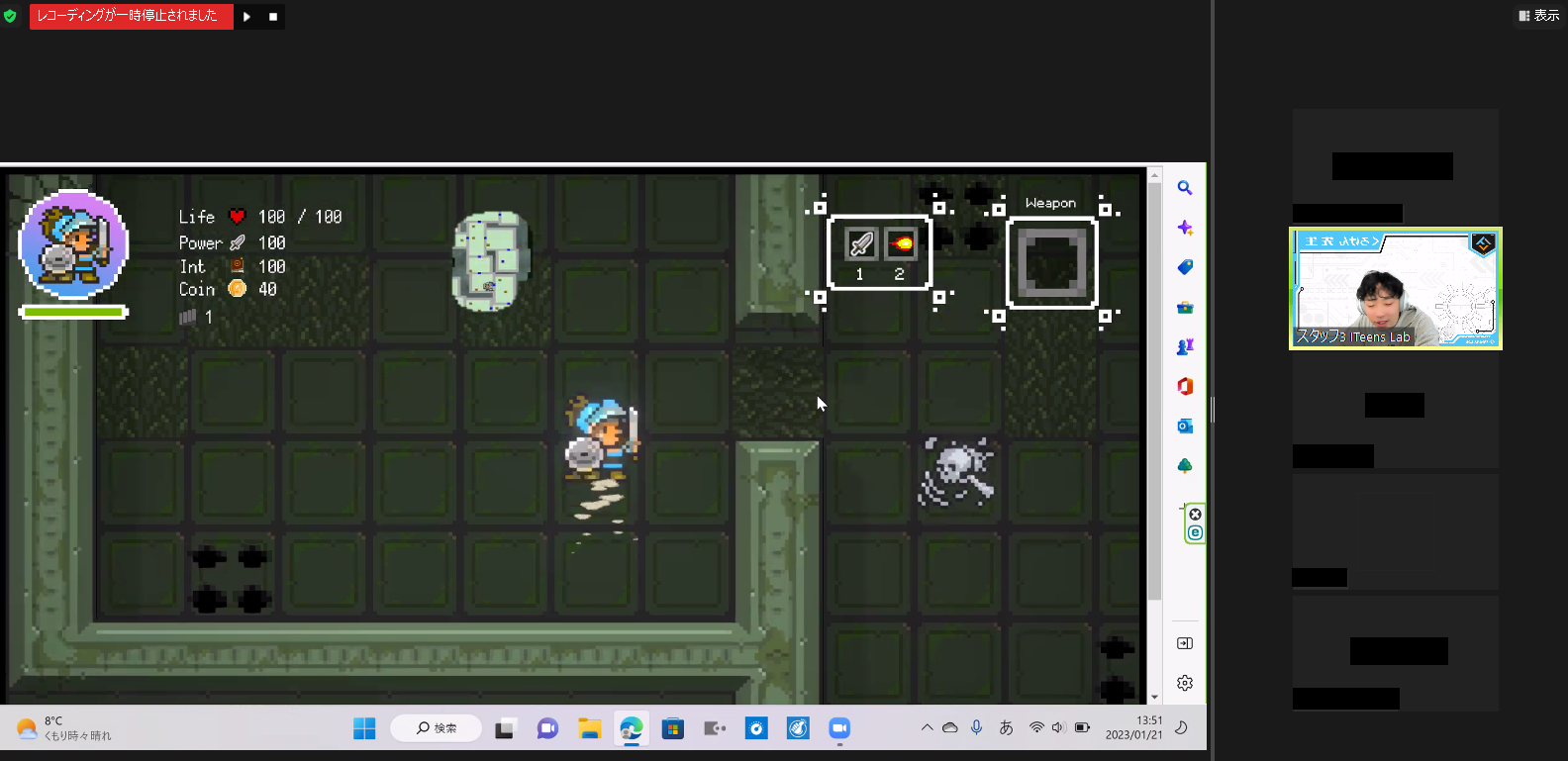Toggle the Edge sidebar dock button

point(1185,643)
